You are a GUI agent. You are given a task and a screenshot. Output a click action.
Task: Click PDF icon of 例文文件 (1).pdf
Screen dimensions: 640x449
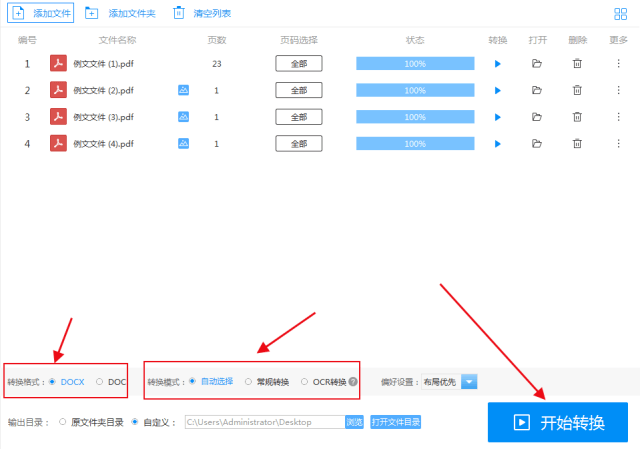(58, 64)
